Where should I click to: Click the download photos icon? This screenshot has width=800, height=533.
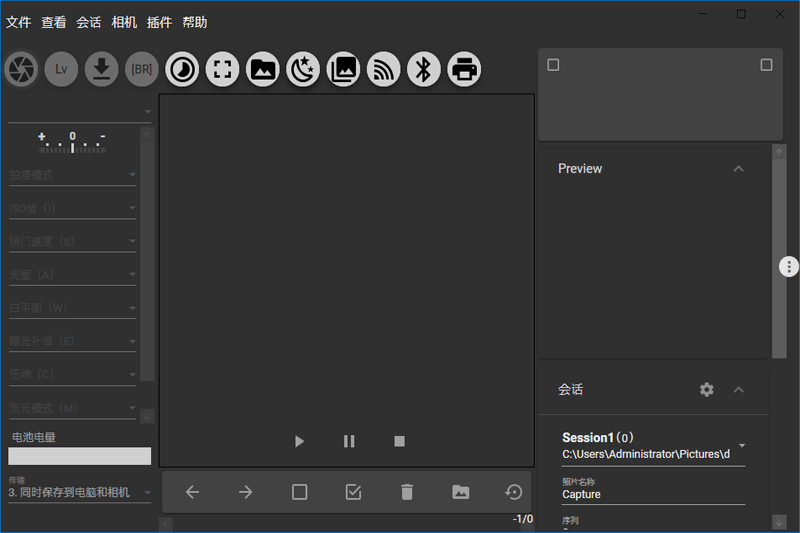tap(101, 69)
